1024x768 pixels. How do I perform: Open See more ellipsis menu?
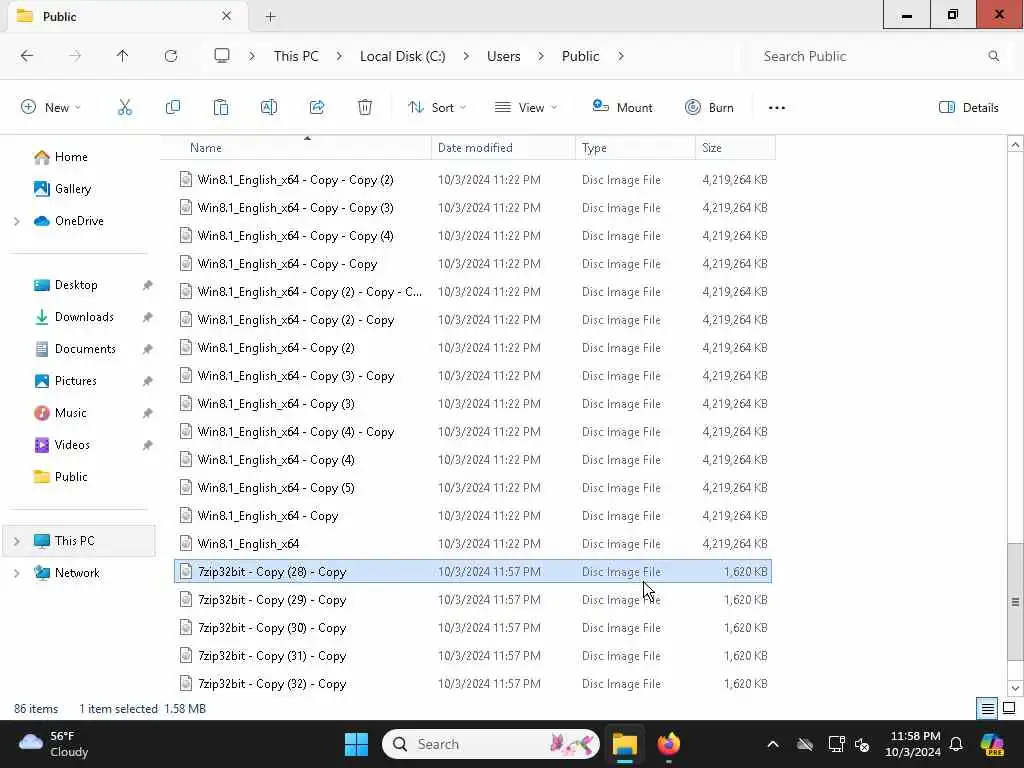(776, 108)
